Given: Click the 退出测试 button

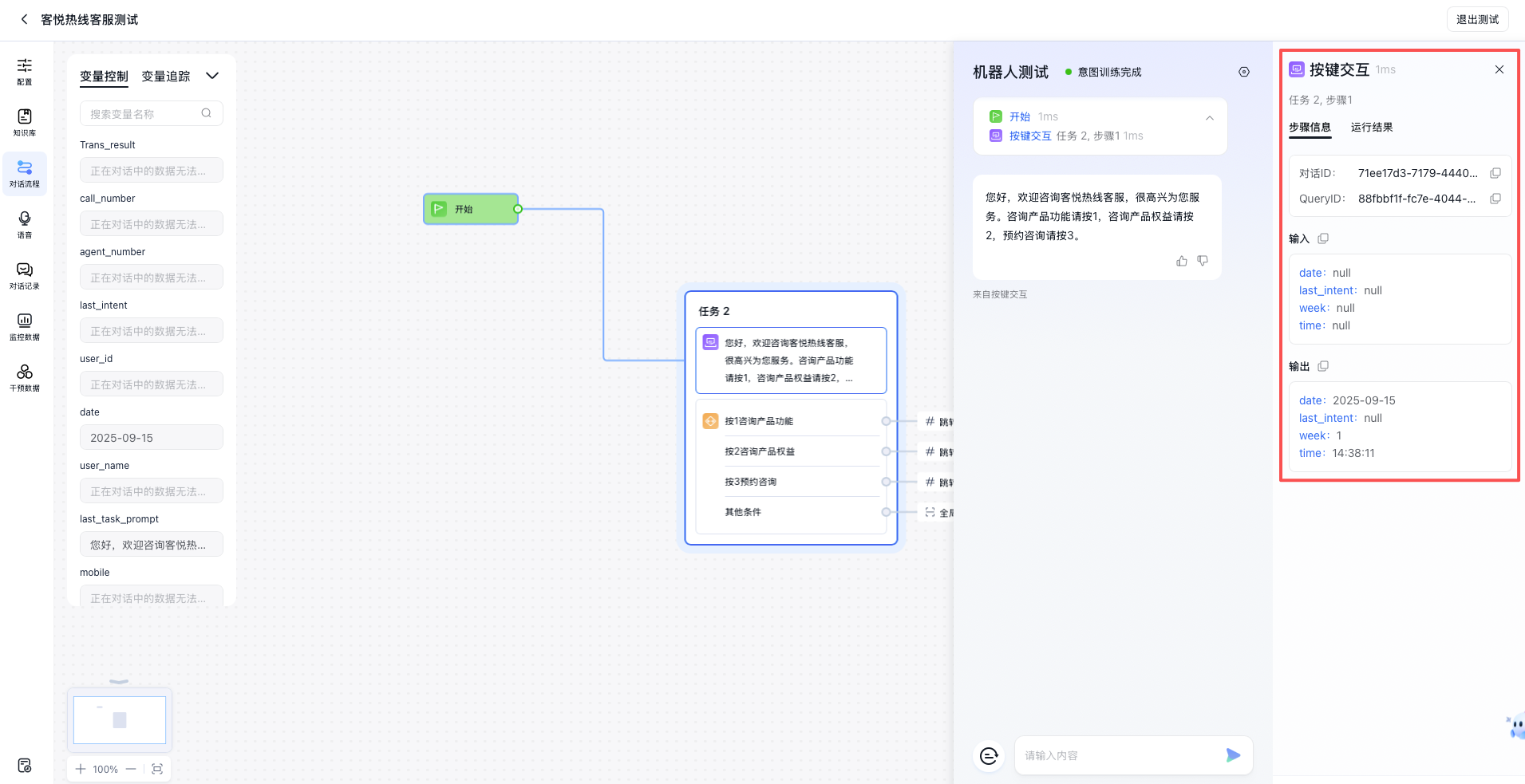Looking at the screenshot, I should click(x=1477, y=19).
